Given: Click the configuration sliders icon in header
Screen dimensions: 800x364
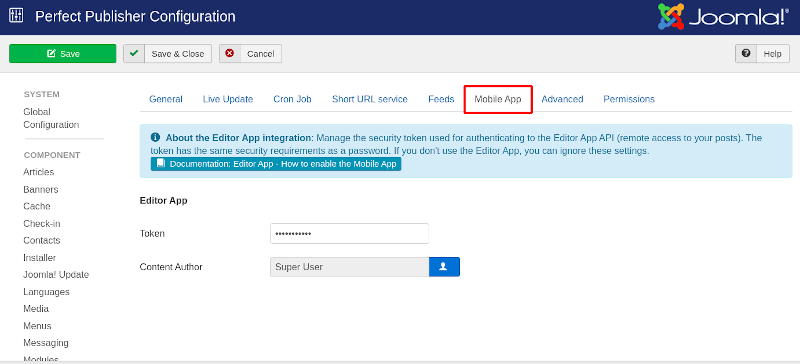Looking at the screenshot, I should 16,16.
